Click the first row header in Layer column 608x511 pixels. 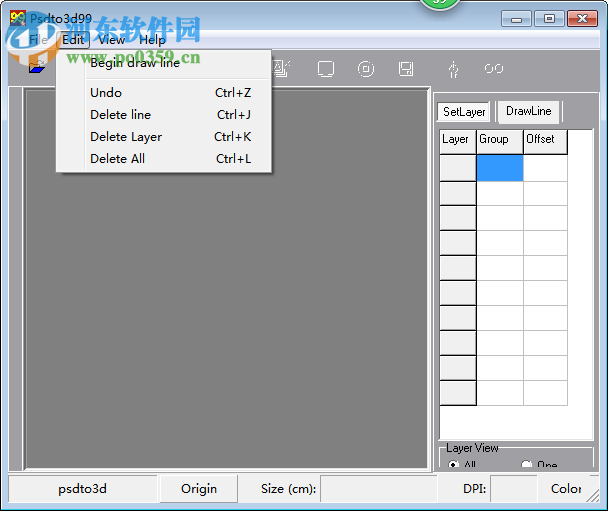coord(458,168)
